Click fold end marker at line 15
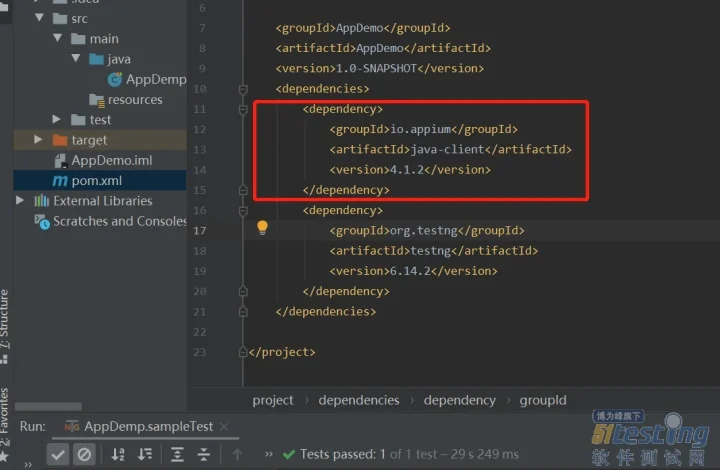The height and width of the screenshot is (470, 720). (x=243, y=190)
